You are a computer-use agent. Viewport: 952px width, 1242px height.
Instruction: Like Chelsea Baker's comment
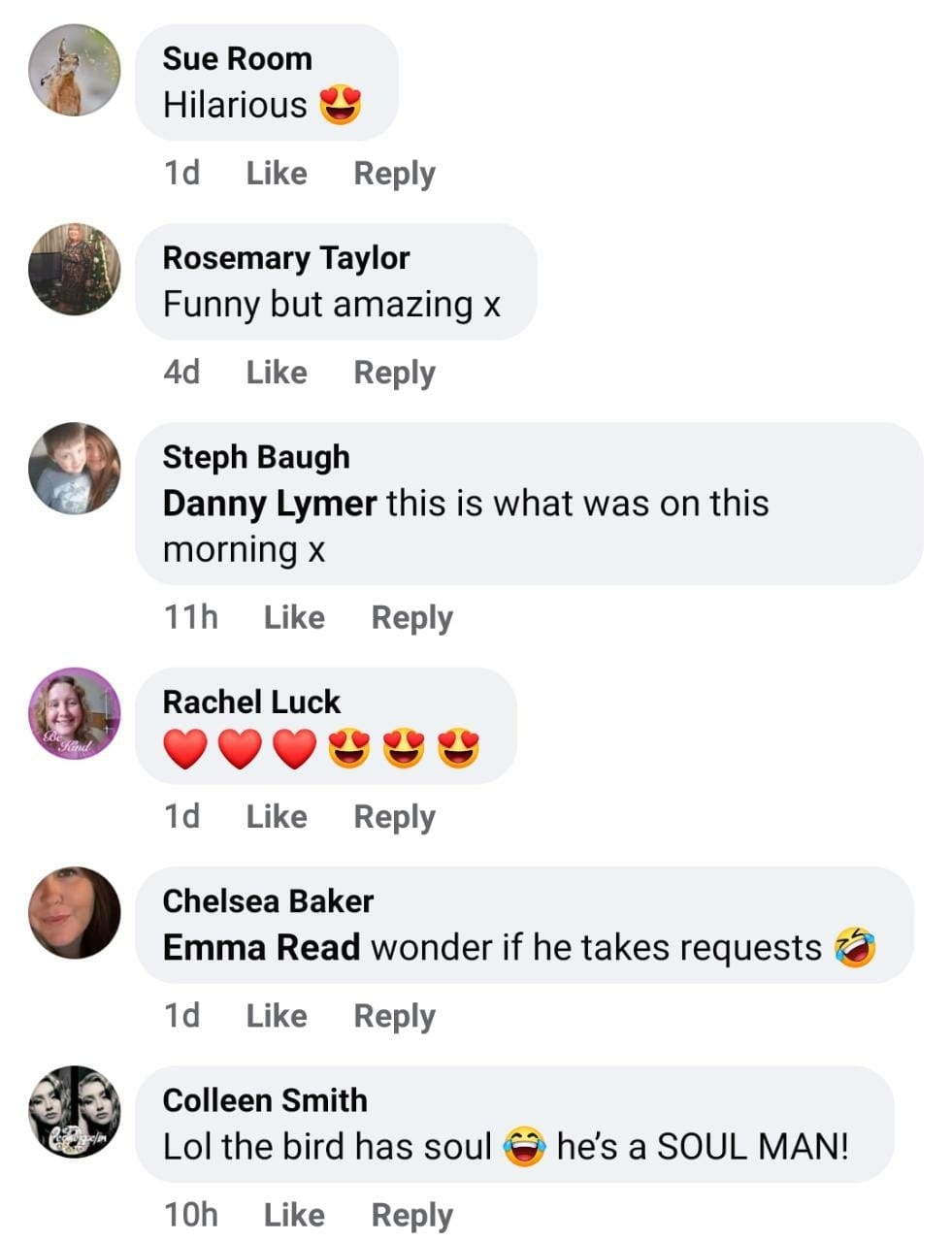click(276, 1016)
